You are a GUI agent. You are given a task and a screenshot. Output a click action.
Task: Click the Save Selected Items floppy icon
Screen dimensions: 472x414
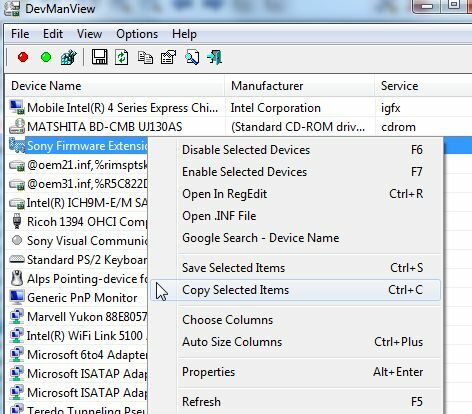click(x=99, y=57)
